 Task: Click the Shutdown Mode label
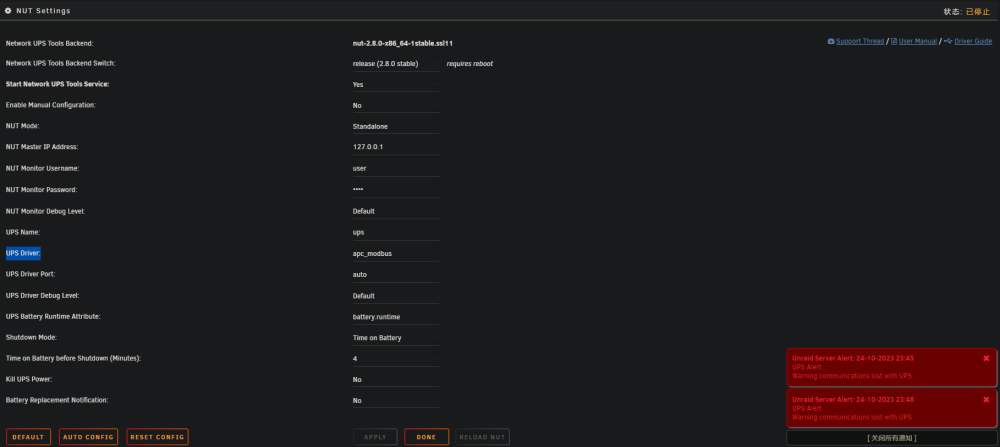[31, 337]
